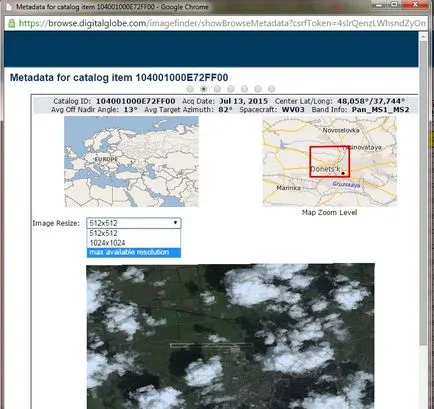Click the page favicon in title bar
The width and height of the screenshot is (434, 409).
9,7
